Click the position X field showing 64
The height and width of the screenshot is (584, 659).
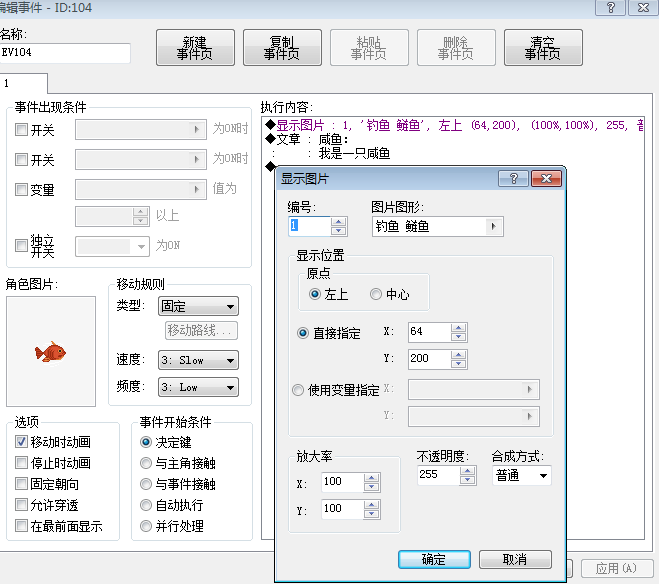[x=429, y=332]
